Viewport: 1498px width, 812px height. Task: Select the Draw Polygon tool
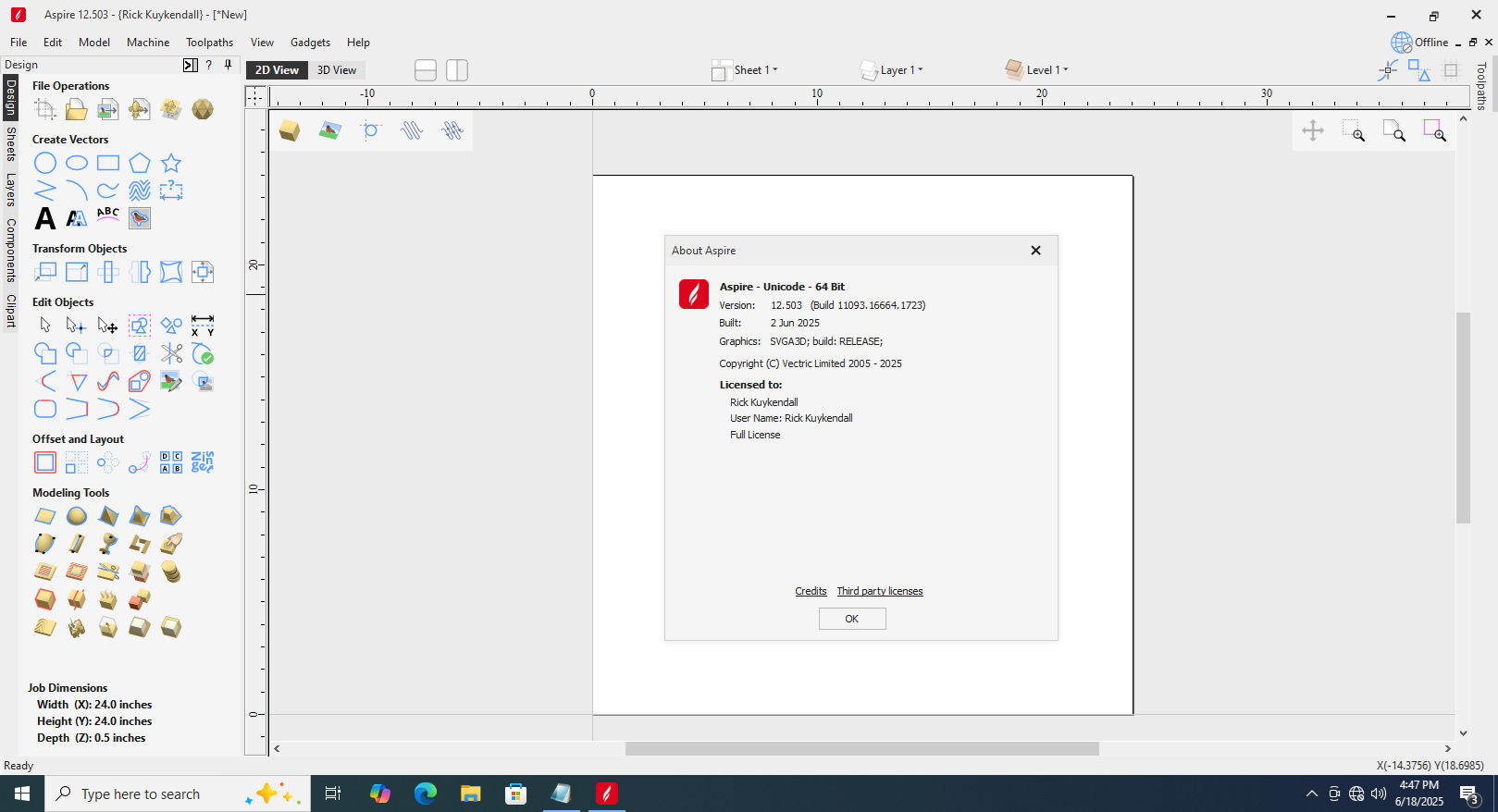coord(139,164)
